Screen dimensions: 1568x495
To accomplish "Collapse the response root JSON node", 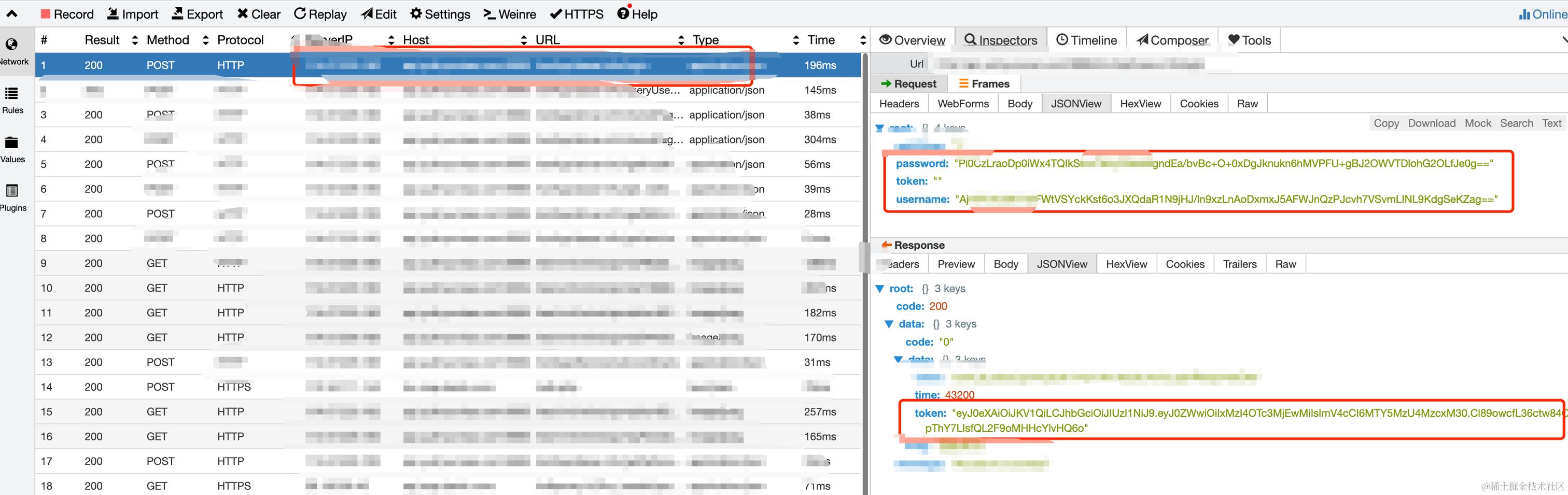I will pyautogui.click(x=879, y=289).
